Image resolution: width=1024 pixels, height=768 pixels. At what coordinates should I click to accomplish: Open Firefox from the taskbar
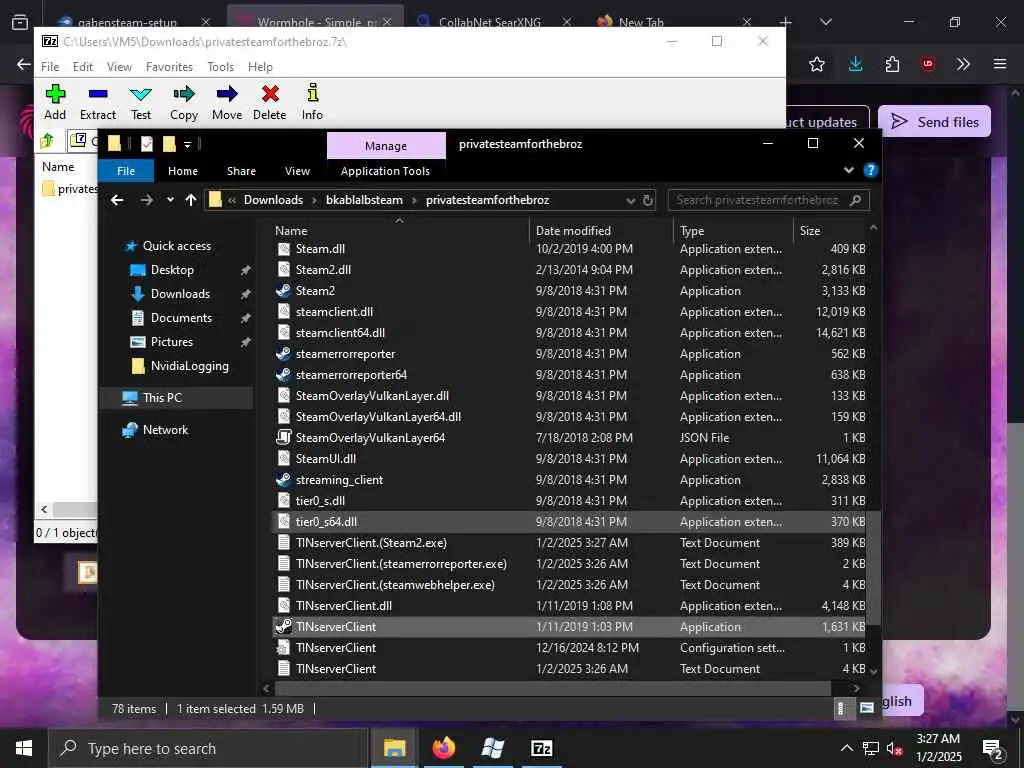(x=444, y=748)
